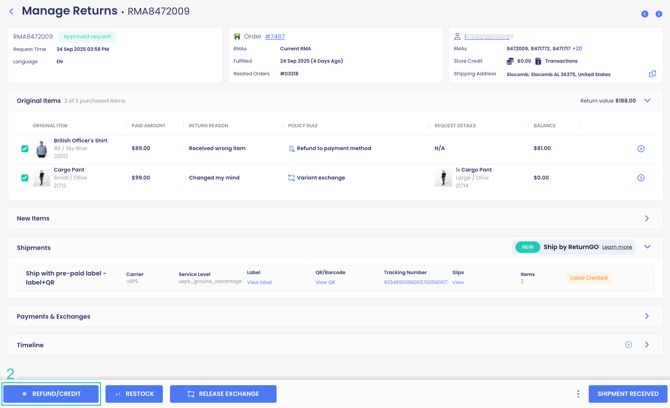Click the Cargo Pant exchange item thumbnail
670x408 pixels.
tap(443, 178)
